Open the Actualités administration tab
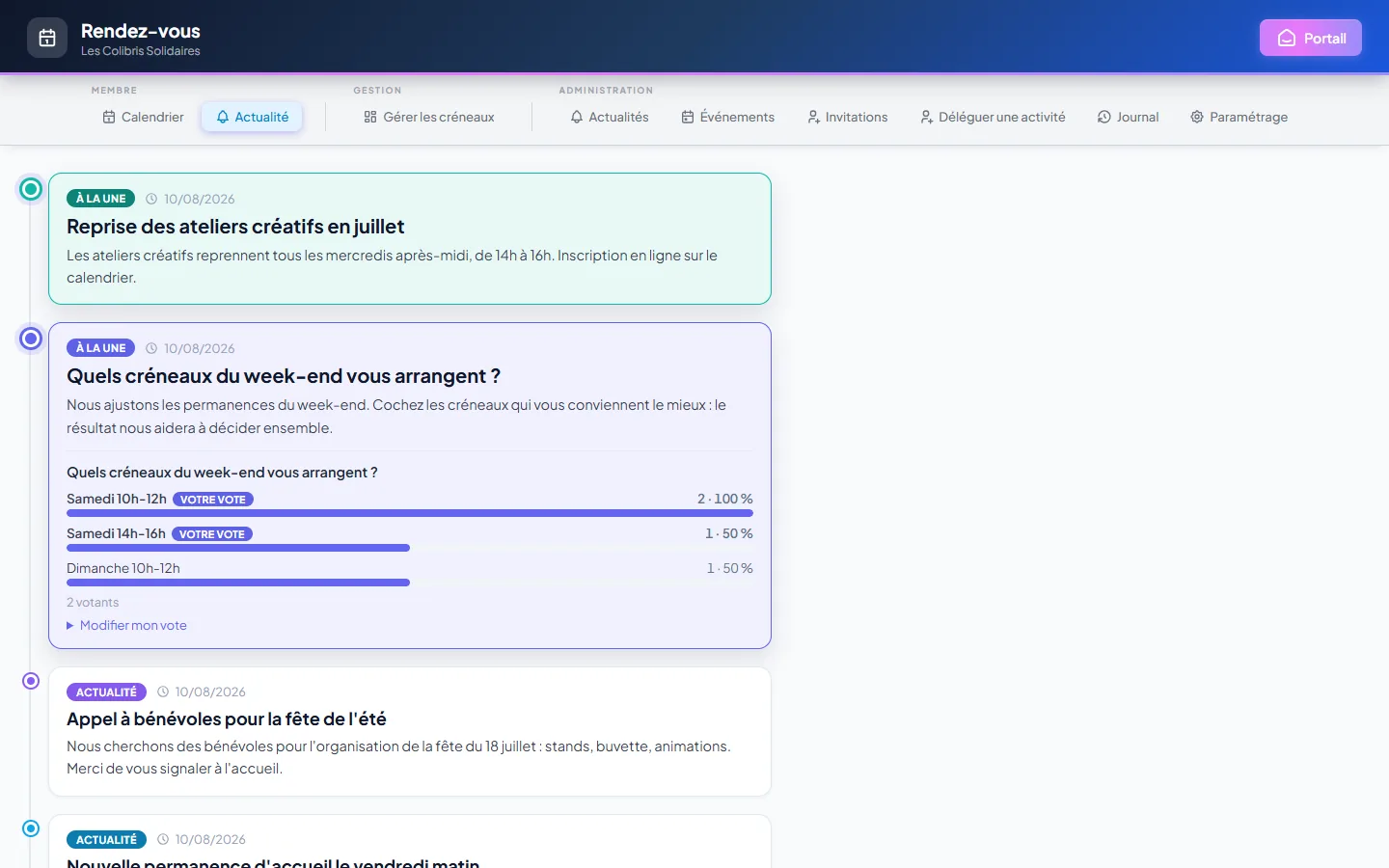Viewport: 1389px width, 868px height. point(610,117)
